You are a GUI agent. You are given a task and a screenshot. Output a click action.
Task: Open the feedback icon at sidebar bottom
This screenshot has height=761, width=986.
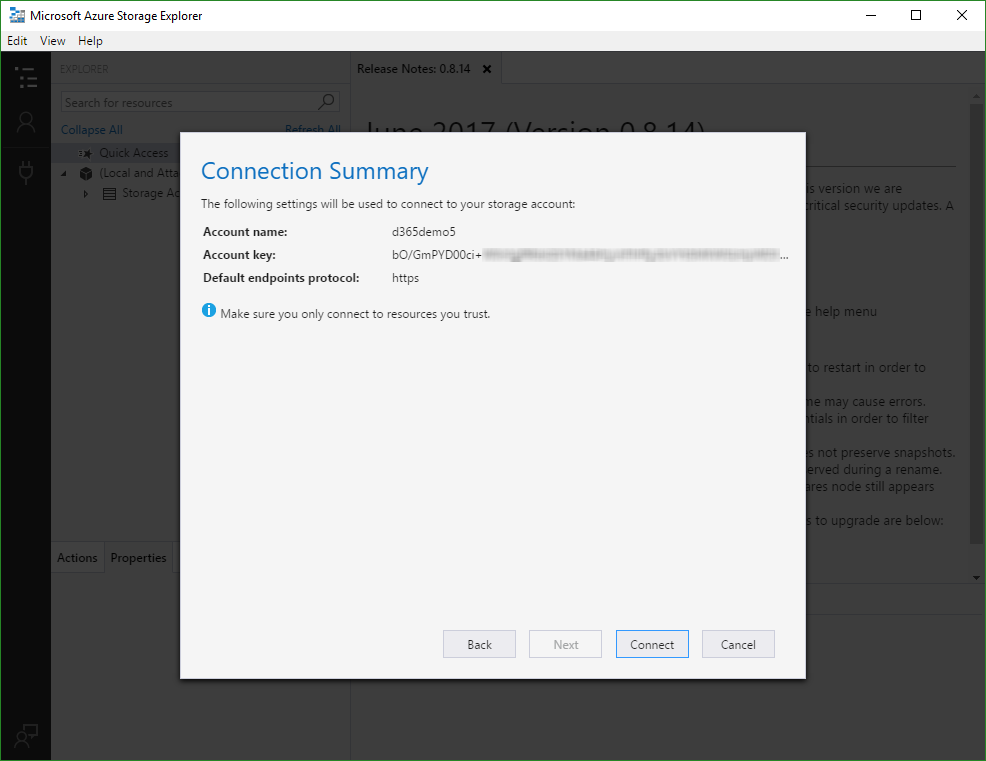[26, 735]
